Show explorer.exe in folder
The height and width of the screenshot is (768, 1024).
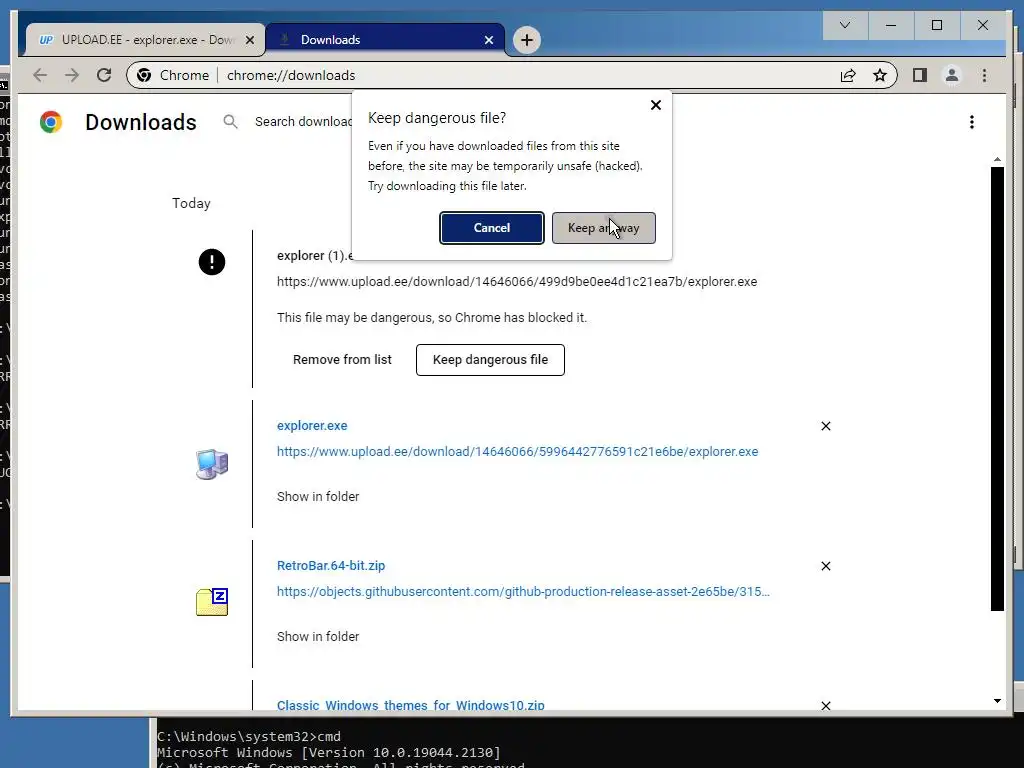[318, 496]
